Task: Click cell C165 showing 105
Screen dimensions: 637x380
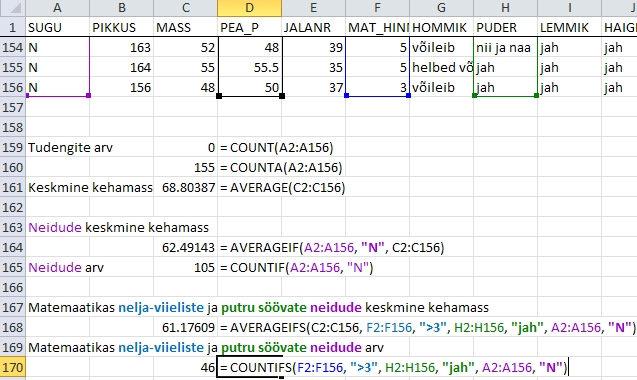Action: pos(186,267)
